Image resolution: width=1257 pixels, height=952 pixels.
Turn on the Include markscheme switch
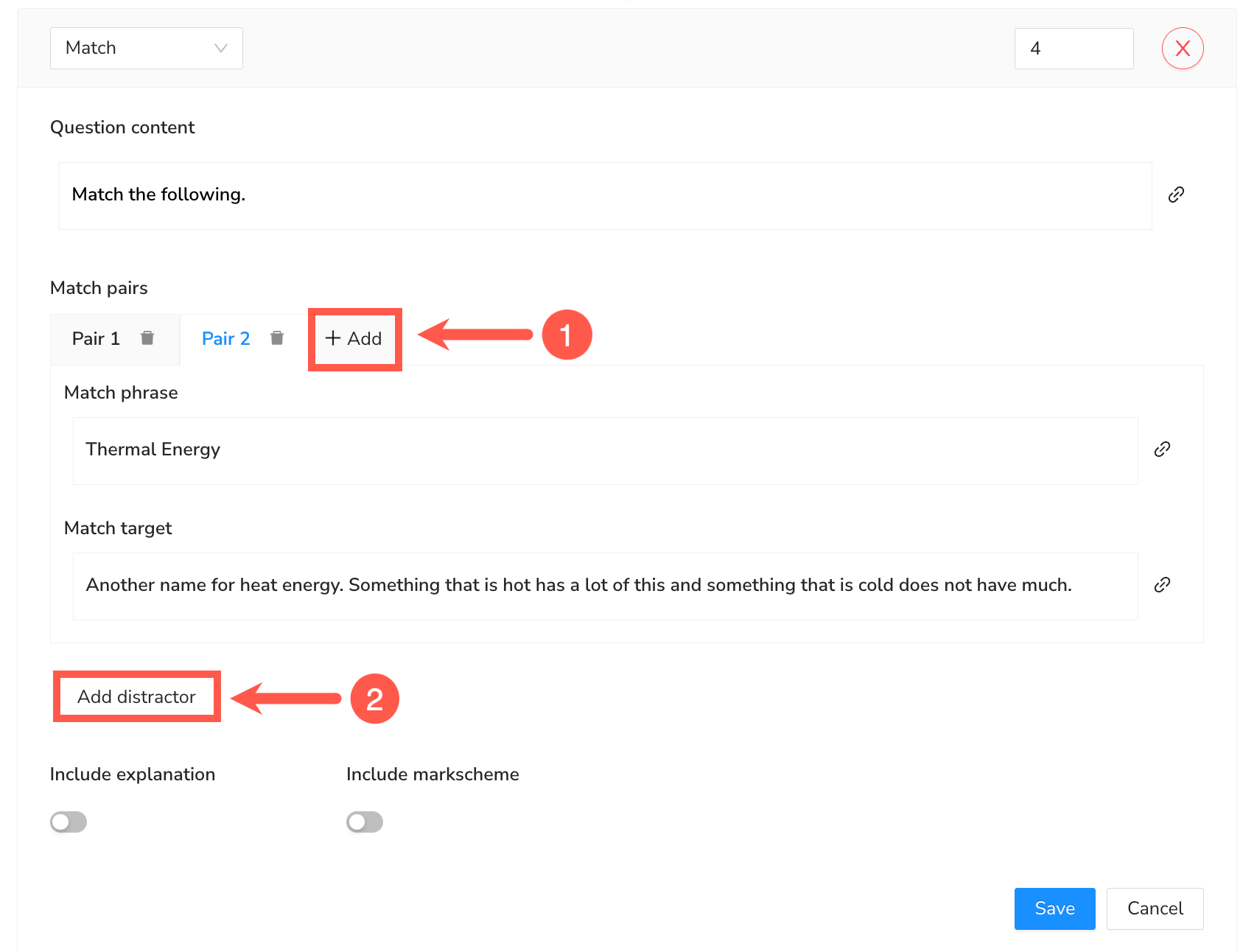tap(365, 822)
